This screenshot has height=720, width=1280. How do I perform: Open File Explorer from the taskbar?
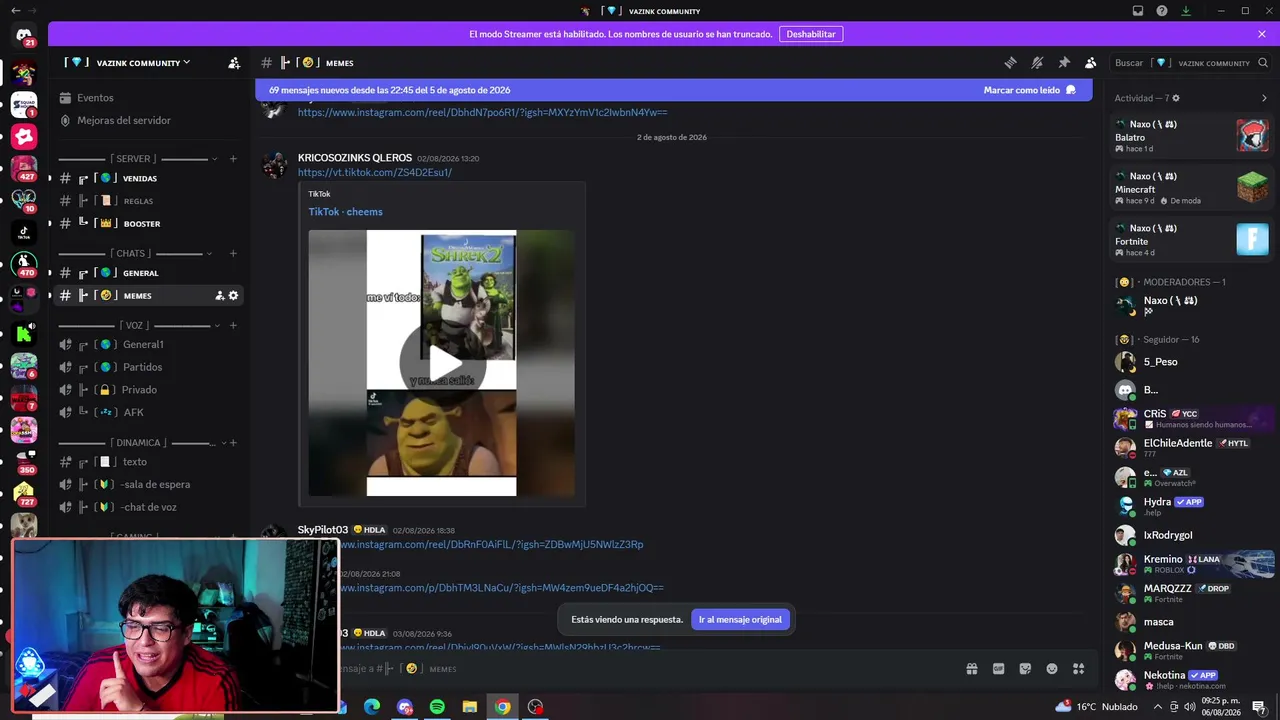pyautogui.click(x=470, y=707)
